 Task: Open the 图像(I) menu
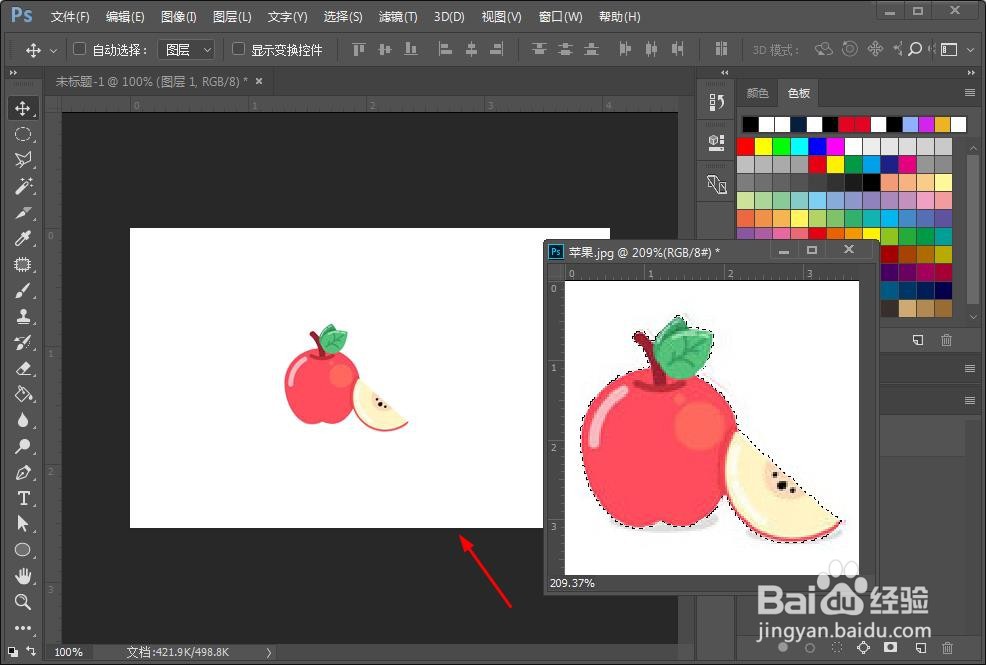pyautogui.click(x=179, y=17)
